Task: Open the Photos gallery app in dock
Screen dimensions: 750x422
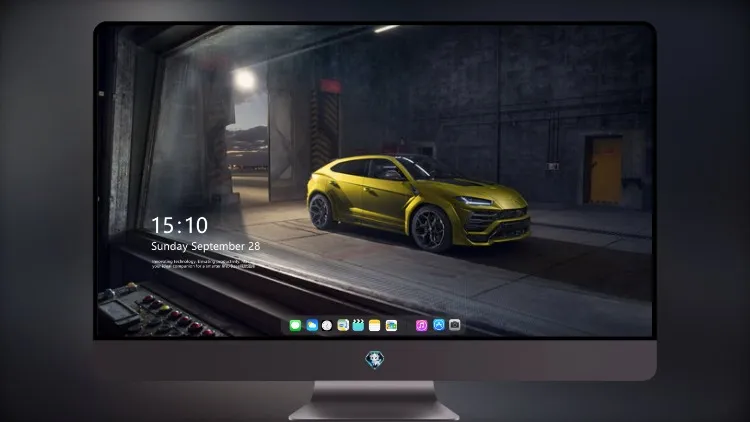Action: click(x=391, y=325)
